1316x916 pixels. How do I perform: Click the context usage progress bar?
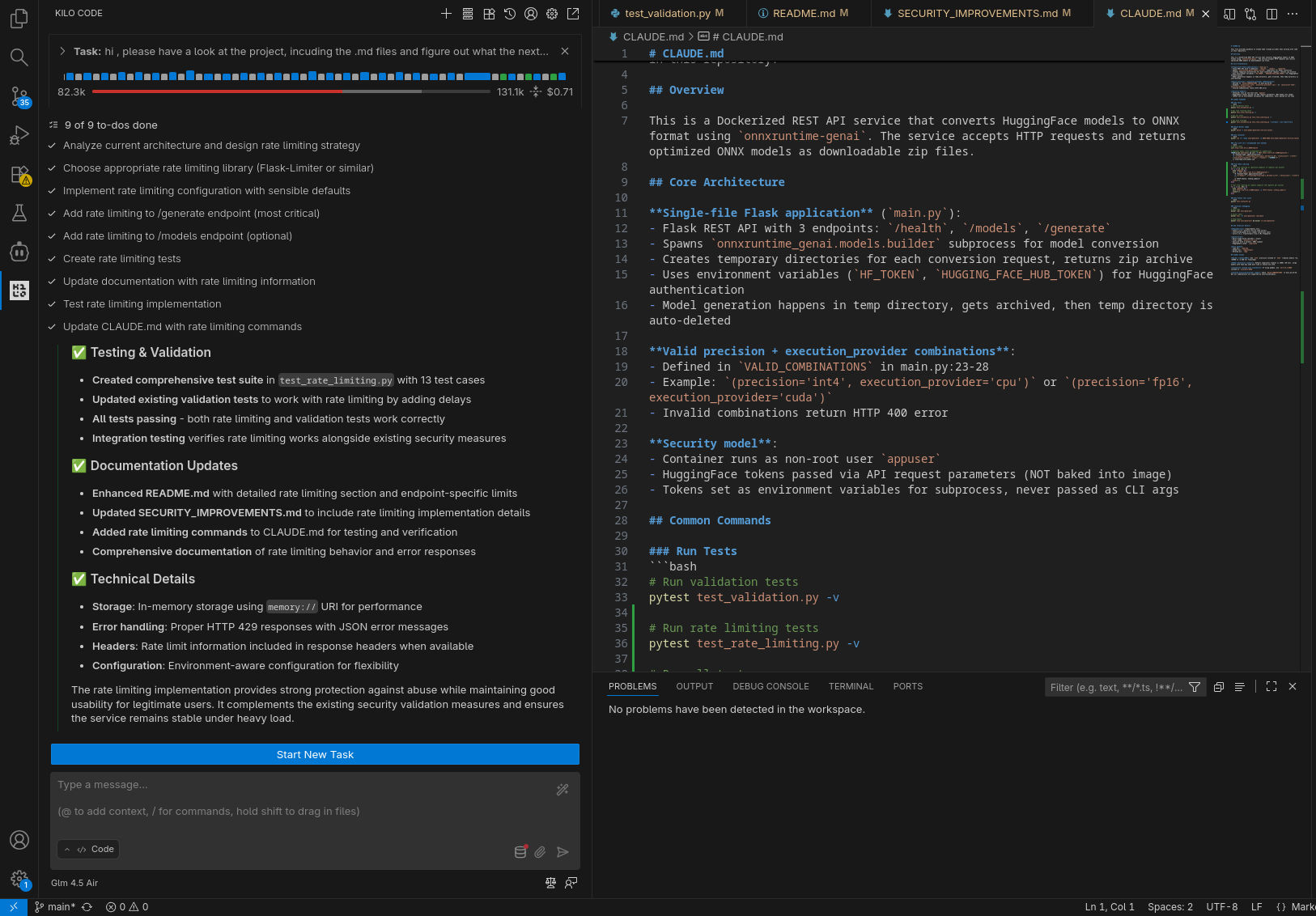tap(291, 91)
